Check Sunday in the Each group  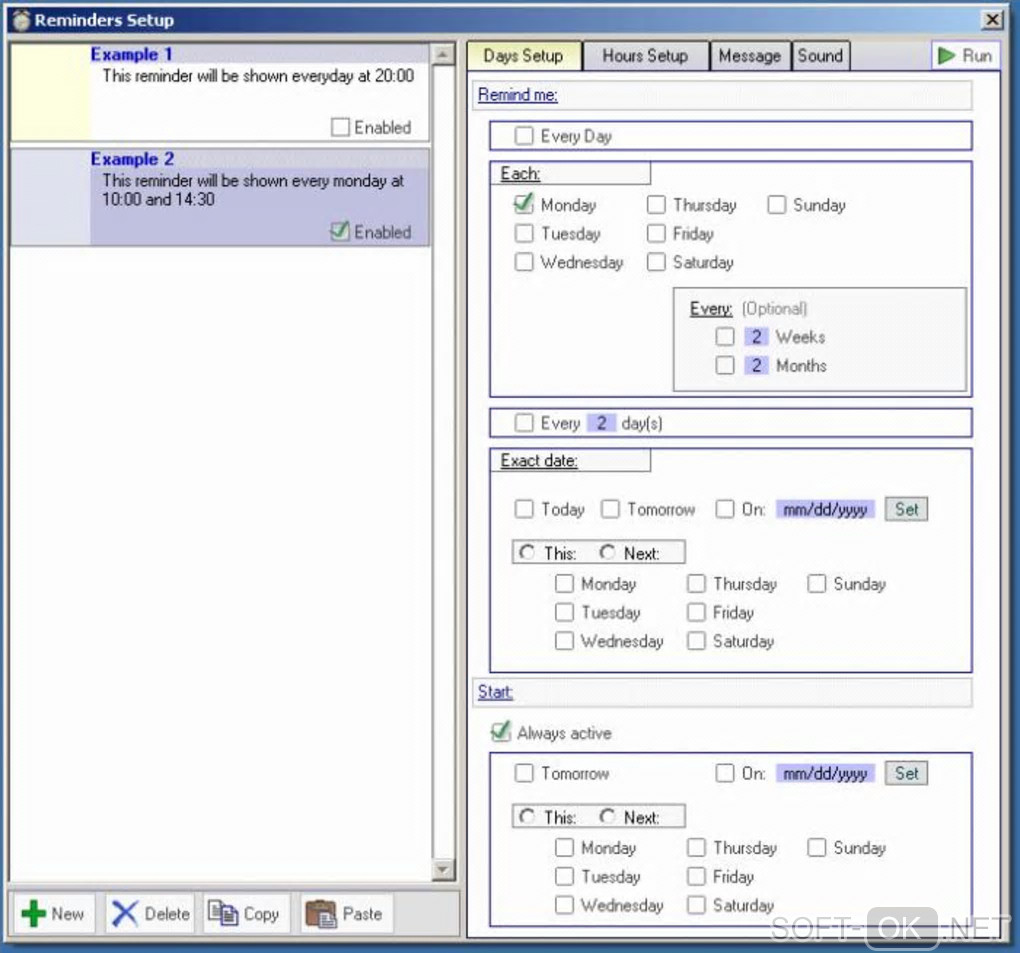[776, 205]
